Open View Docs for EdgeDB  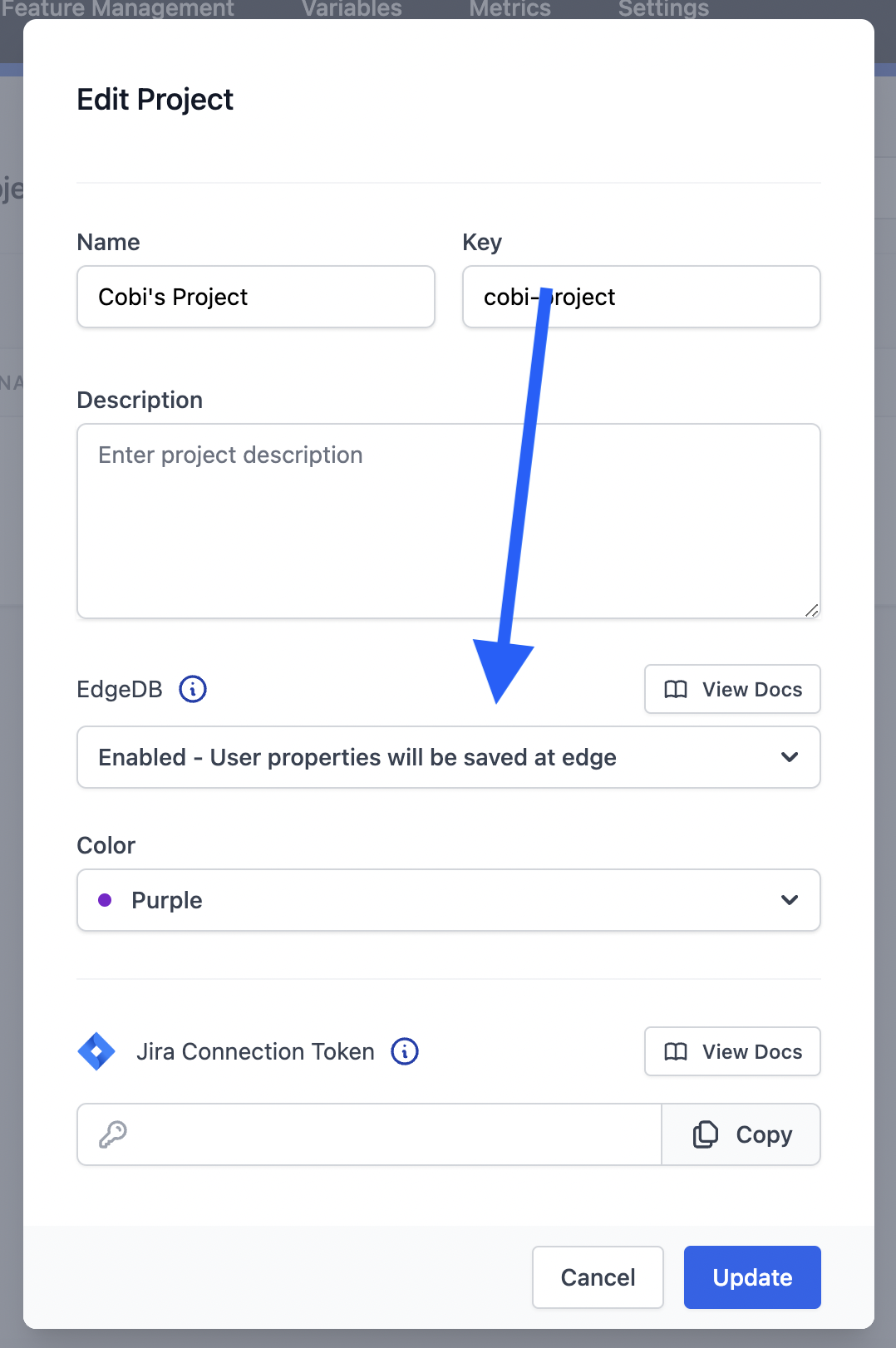[x=731, y=689]
